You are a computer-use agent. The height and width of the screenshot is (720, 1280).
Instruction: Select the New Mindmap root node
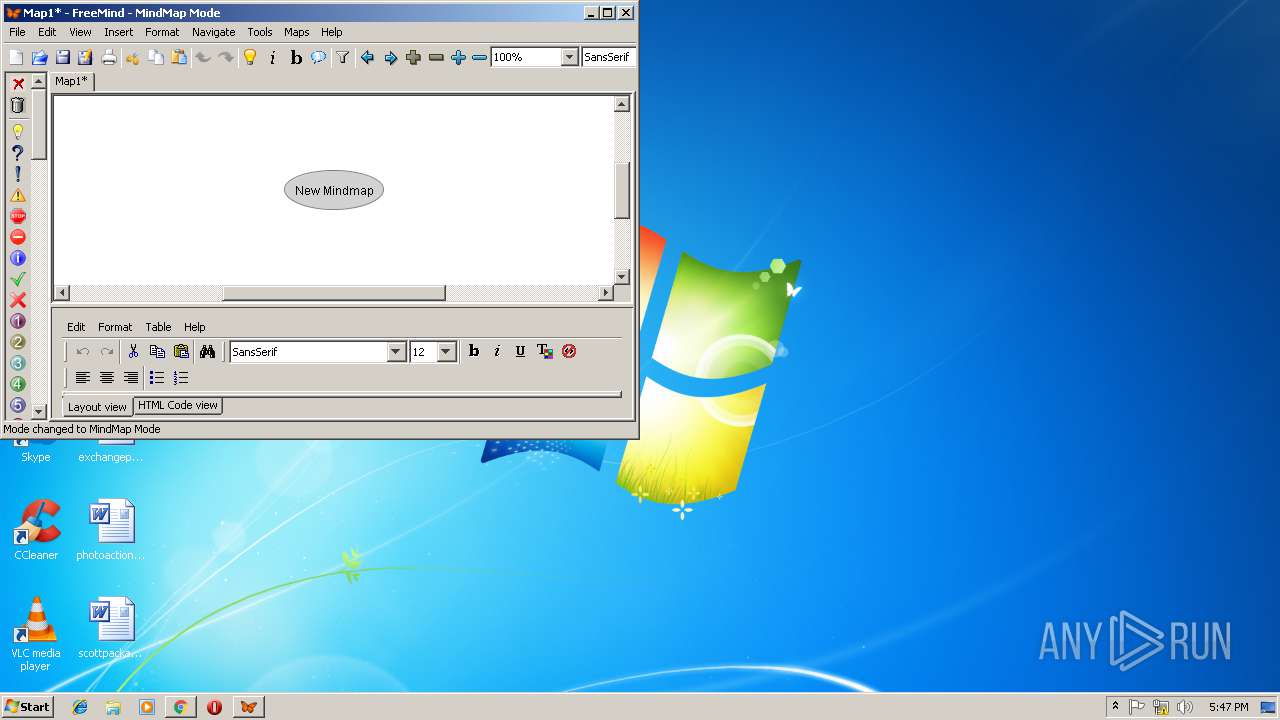click(x=334, y=190)
